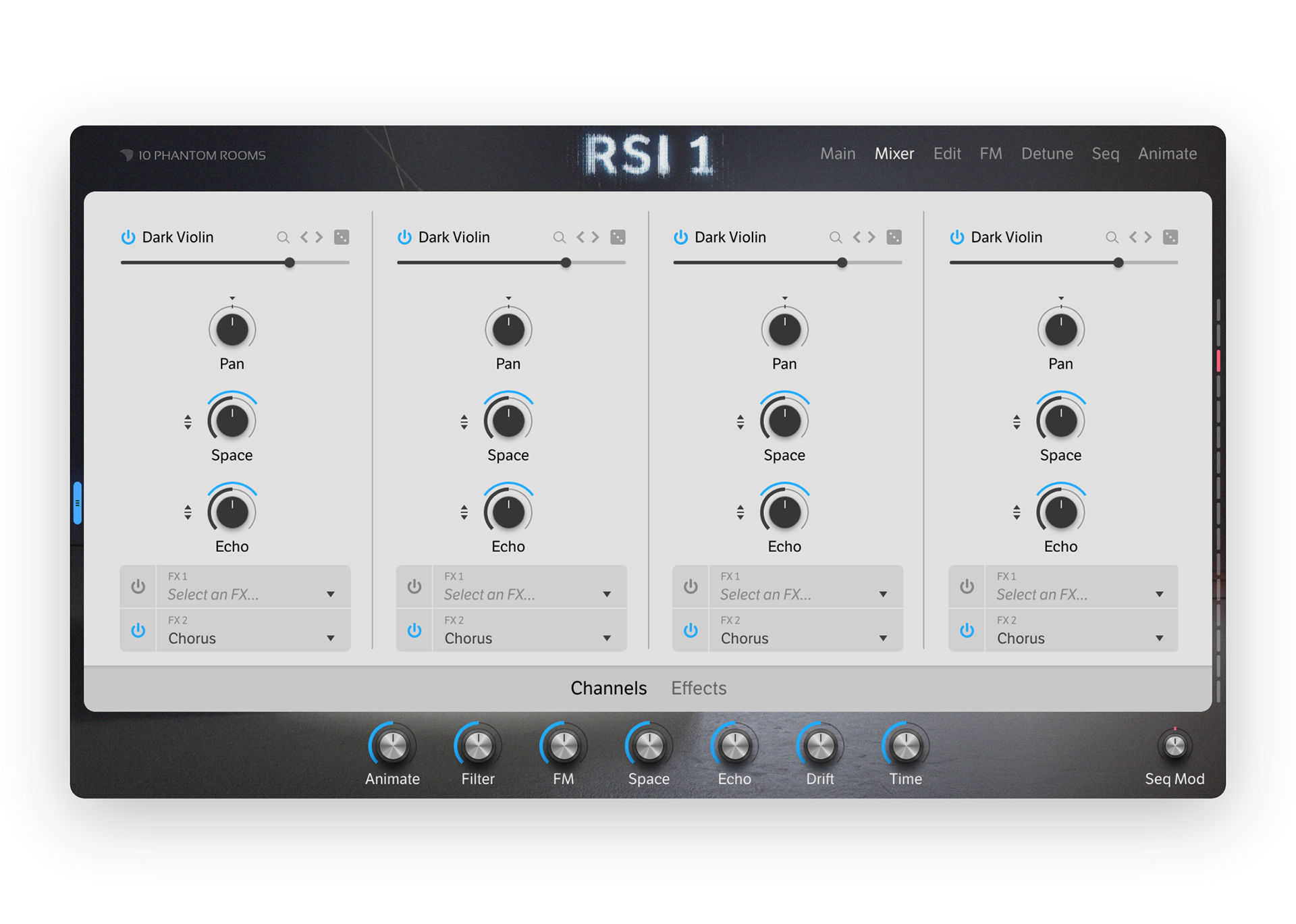1296x924 pixels.
Task: Open FX 1 dropdown in third channel
Action: [805, 587]
